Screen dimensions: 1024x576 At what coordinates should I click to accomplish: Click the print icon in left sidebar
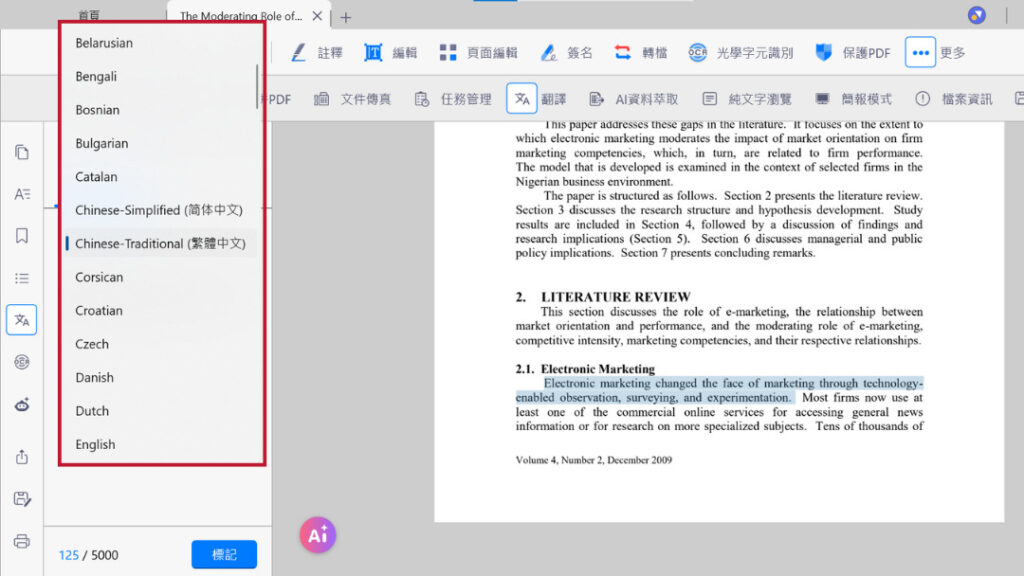pyautogui.click(x=21, y=541)
